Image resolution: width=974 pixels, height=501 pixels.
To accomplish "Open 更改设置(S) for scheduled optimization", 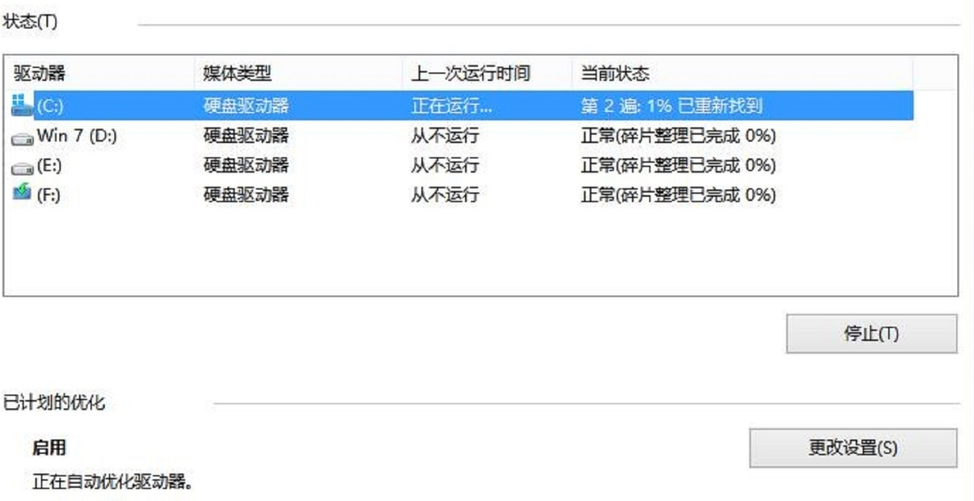I will click(852, 448).
